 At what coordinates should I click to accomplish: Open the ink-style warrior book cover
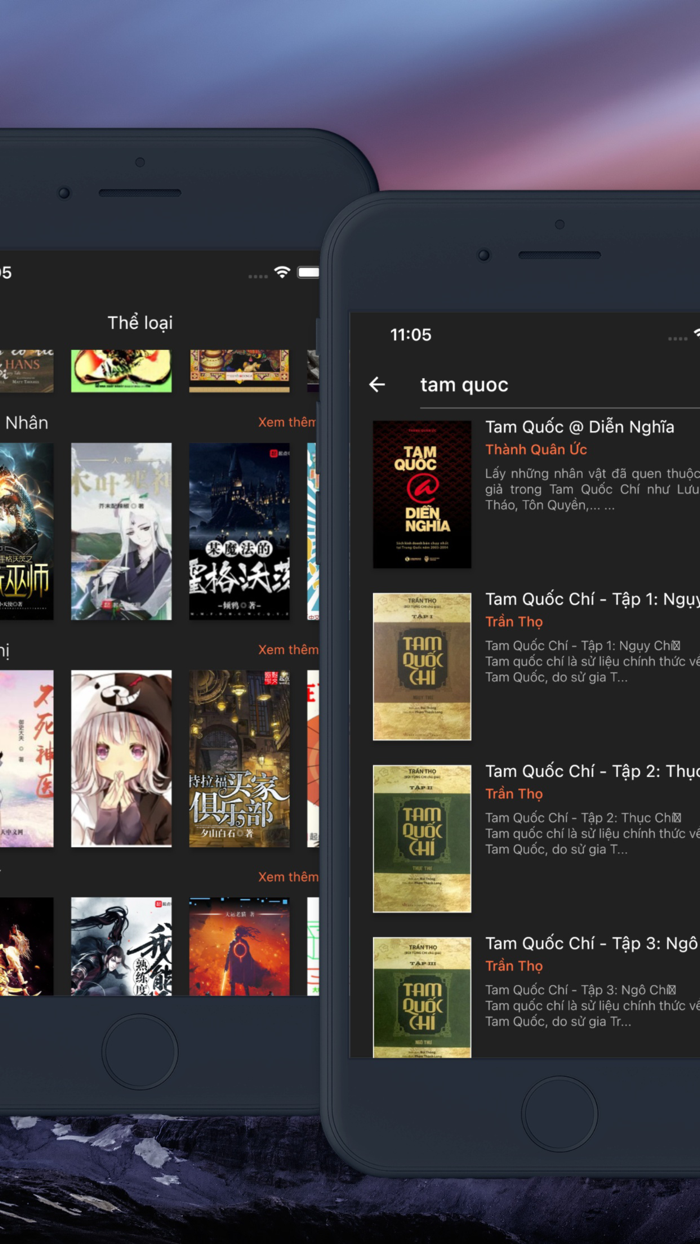[x=121, y=946]
